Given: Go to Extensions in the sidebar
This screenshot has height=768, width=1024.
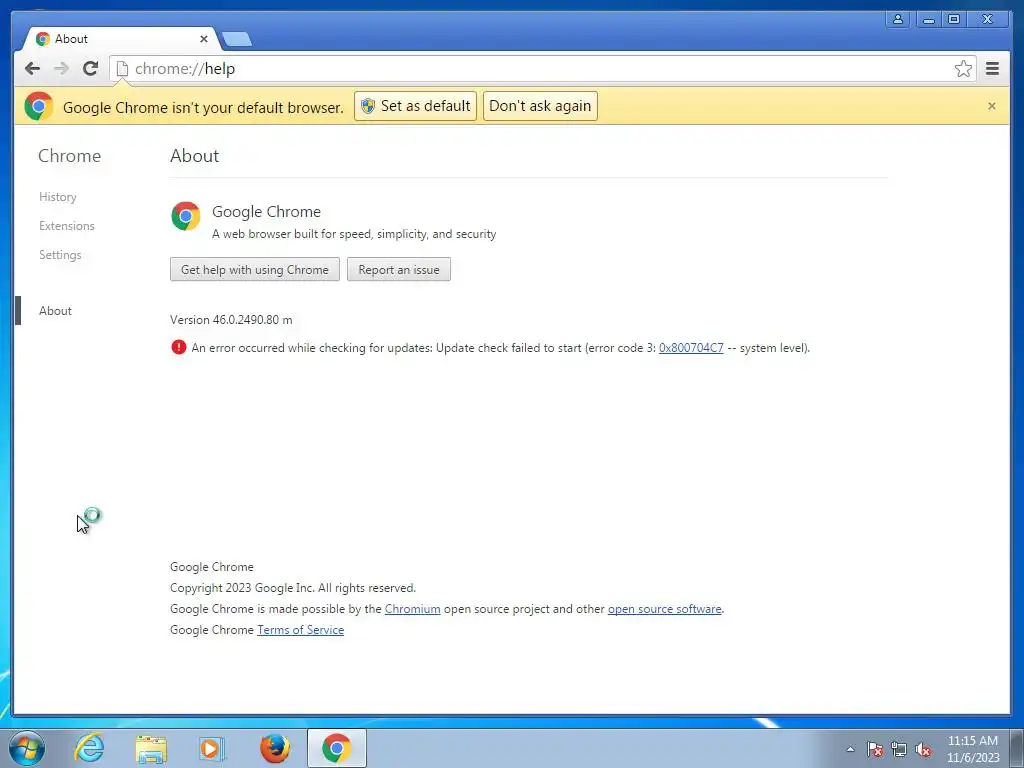Looking at the screenshot, I should 67,225.
